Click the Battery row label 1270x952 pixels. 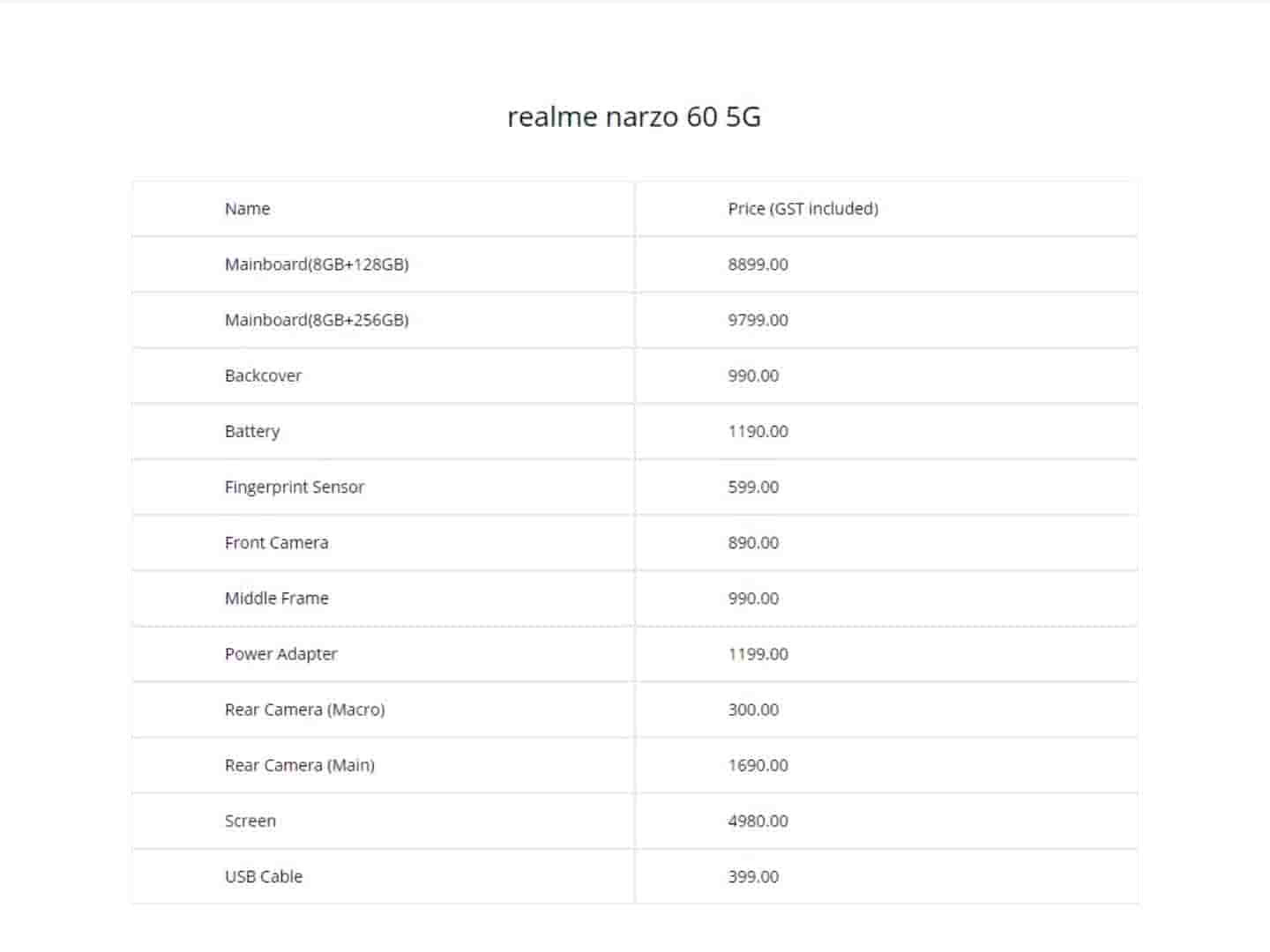click(x=252, y=431)
